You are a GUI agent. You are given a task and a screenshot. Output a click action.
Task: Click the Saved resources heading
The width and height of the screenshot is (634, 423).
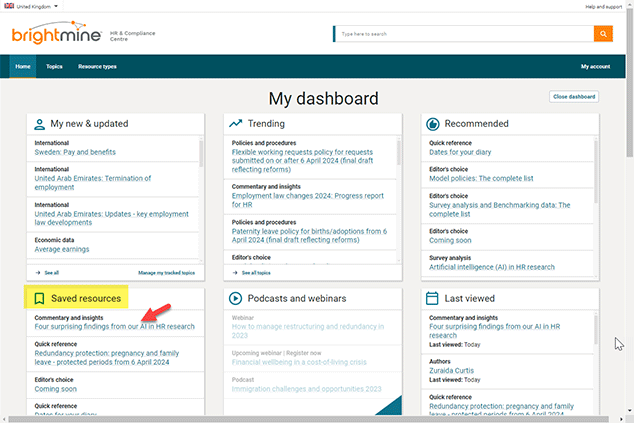click(x=86, y=298)
